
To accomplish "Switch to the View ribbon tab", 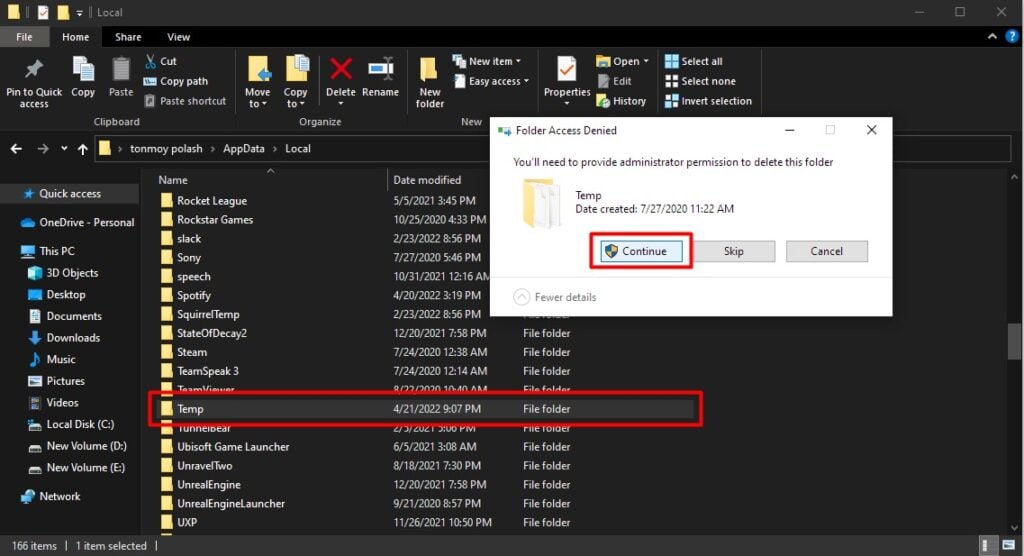I will point(178,37).
